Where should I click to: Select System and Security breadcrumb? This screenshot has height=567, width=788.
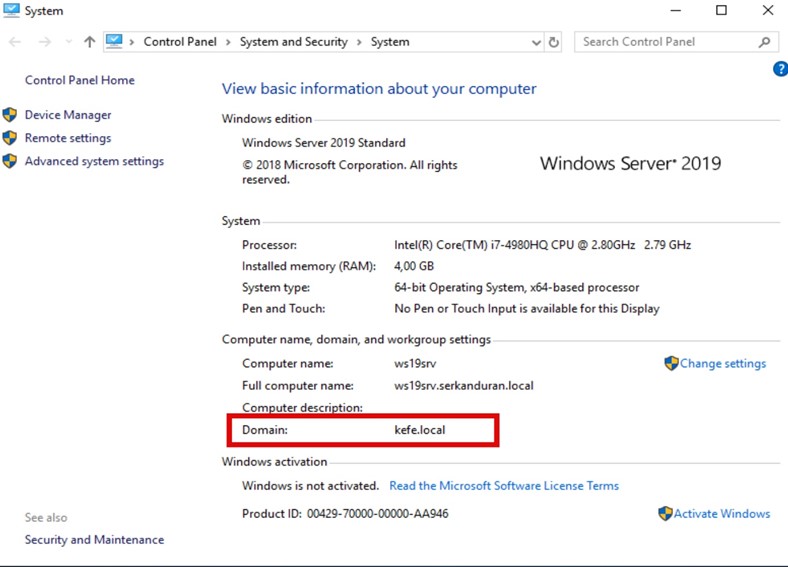pyautogui.click(x=293, y=42)
